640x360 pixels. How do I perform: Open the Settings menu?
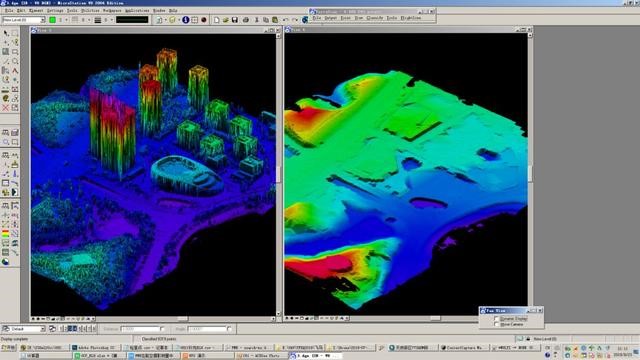coord(55,10)
